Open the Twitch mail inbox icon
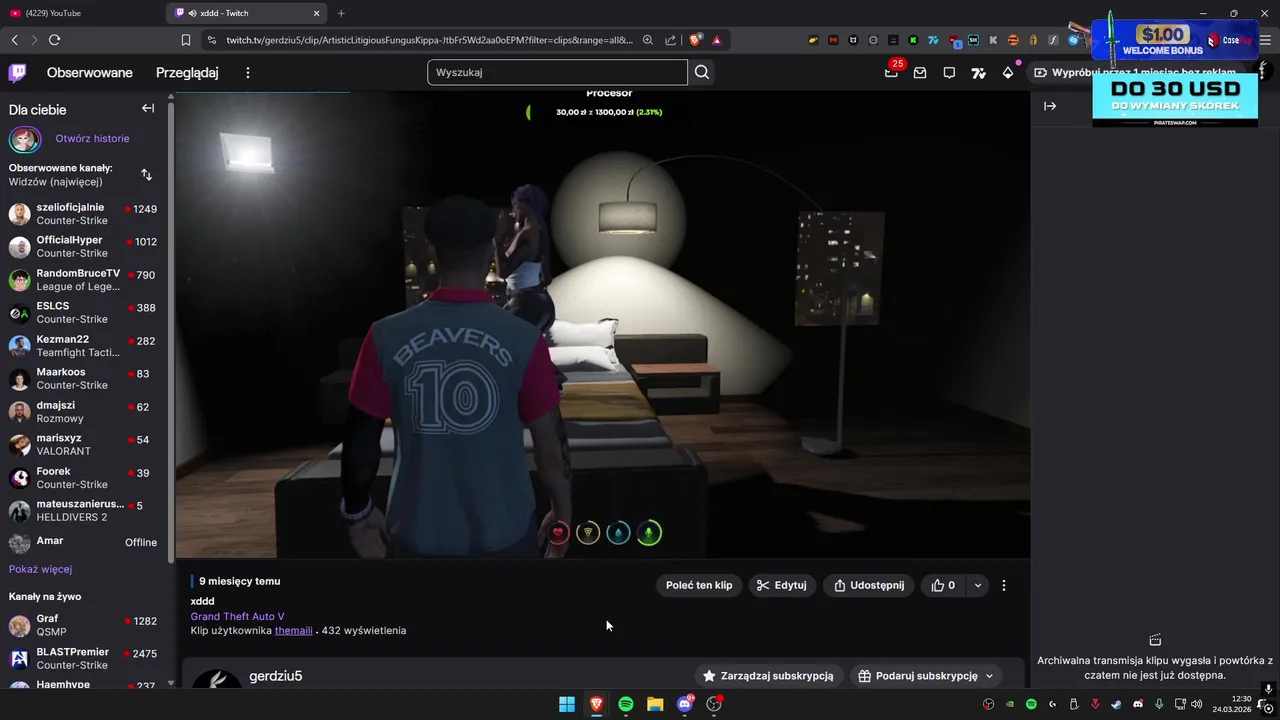The height and width of the screenshot is (720, 1280). [920, 73]
